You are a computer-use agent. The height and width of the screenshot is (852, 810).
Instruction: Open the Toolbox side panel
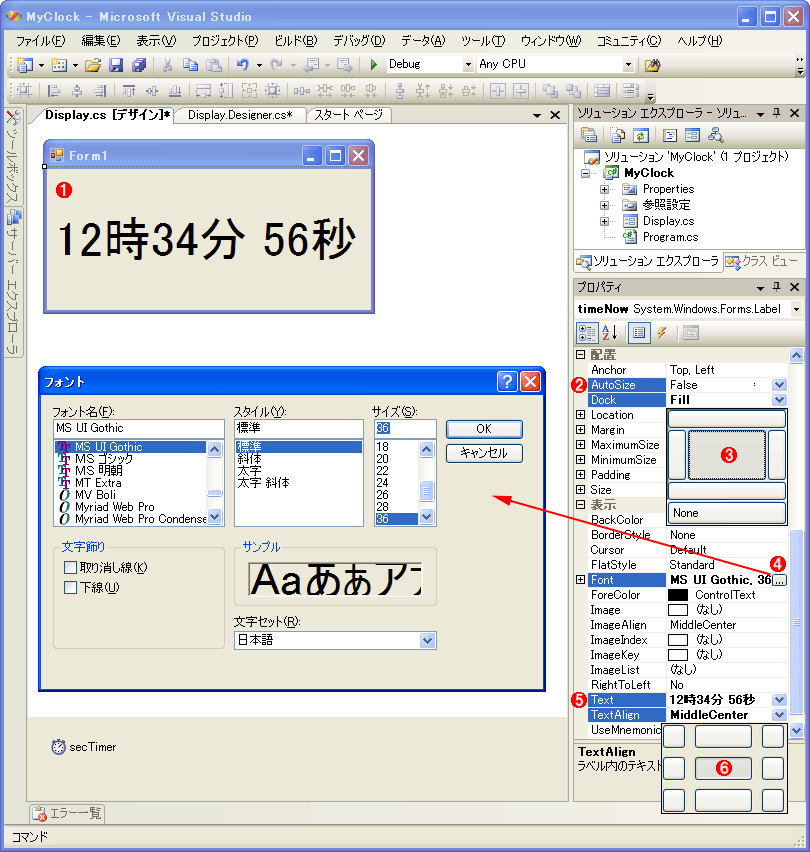pyautogui.click(x=13, y=156)
